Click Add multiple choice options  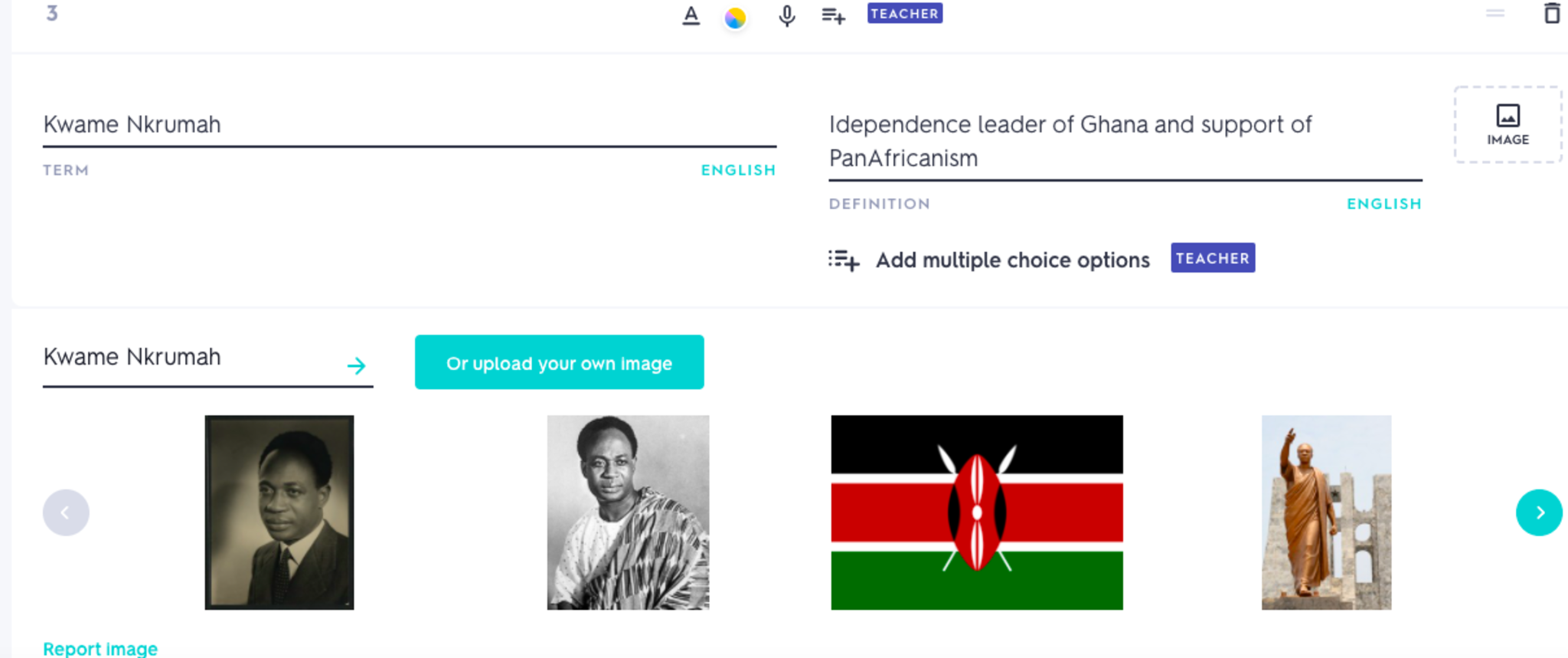point(1012,260)
